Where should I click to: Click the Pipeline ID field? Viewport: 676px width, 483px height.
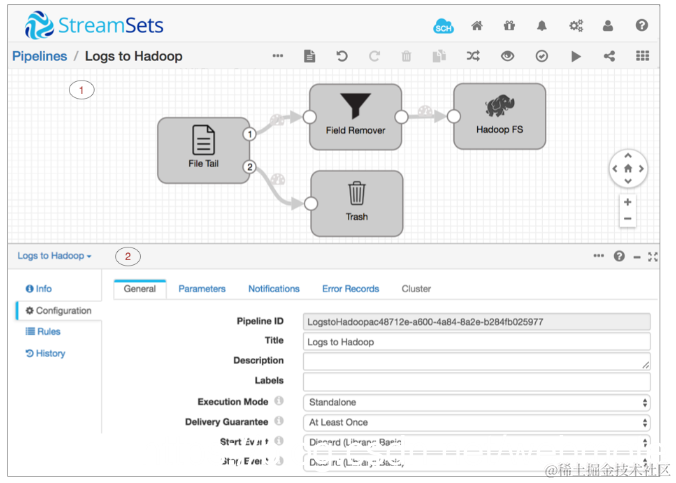coord(476,322)
